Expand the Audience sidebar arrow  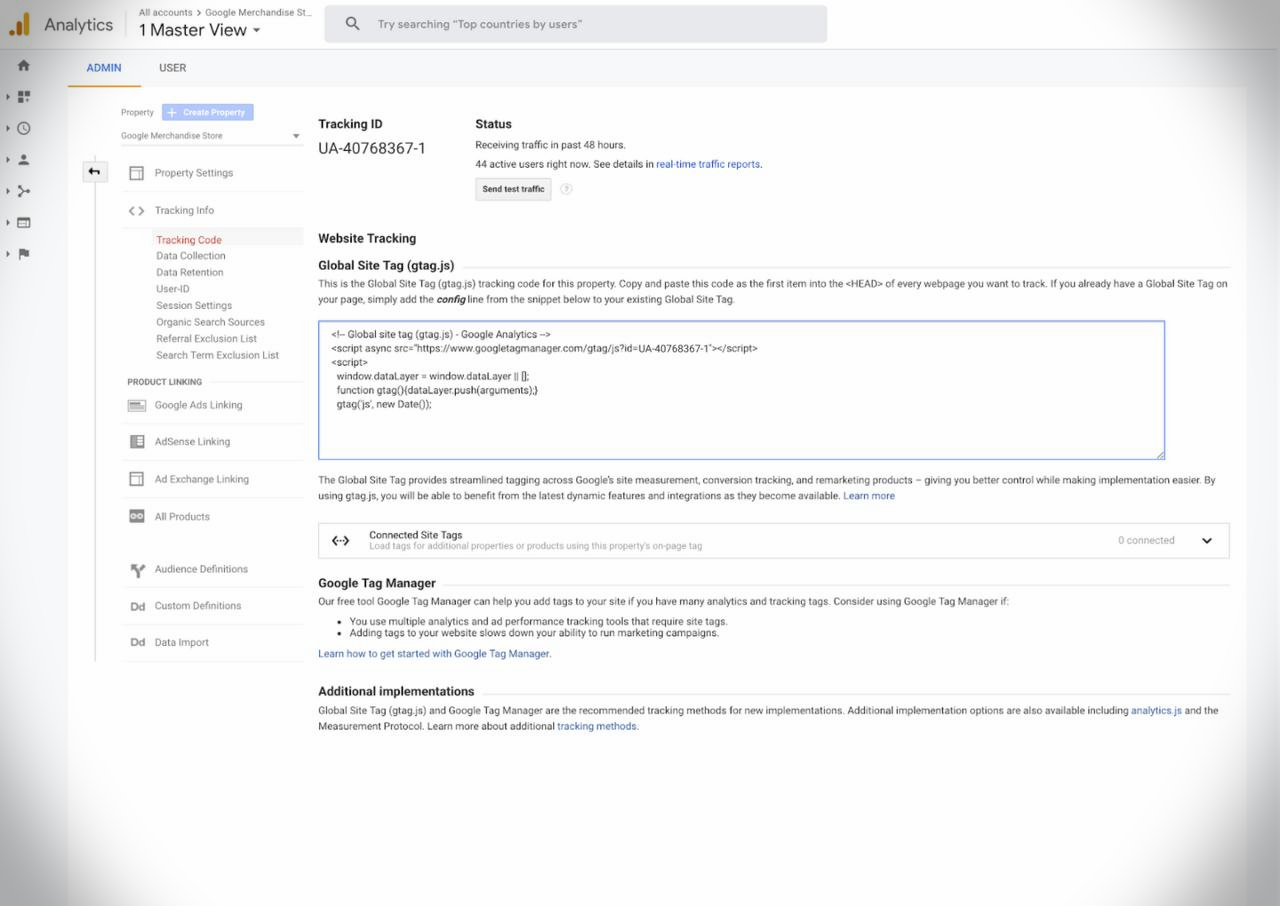coord(8,160)
